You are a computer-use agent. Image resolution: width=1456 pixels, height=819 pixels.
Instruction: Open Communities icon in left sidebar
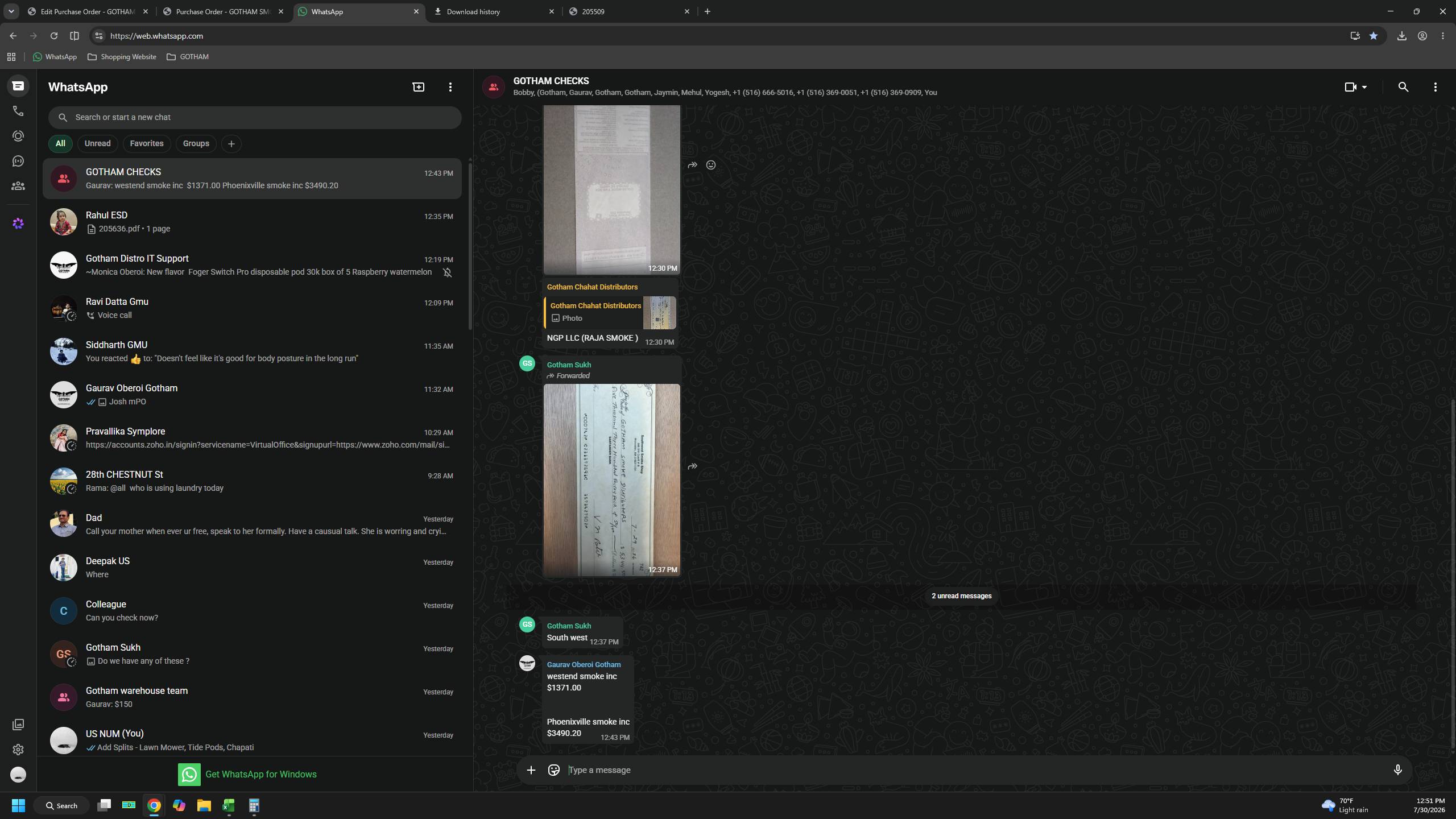pyautogui.click(x=18, y=186)
